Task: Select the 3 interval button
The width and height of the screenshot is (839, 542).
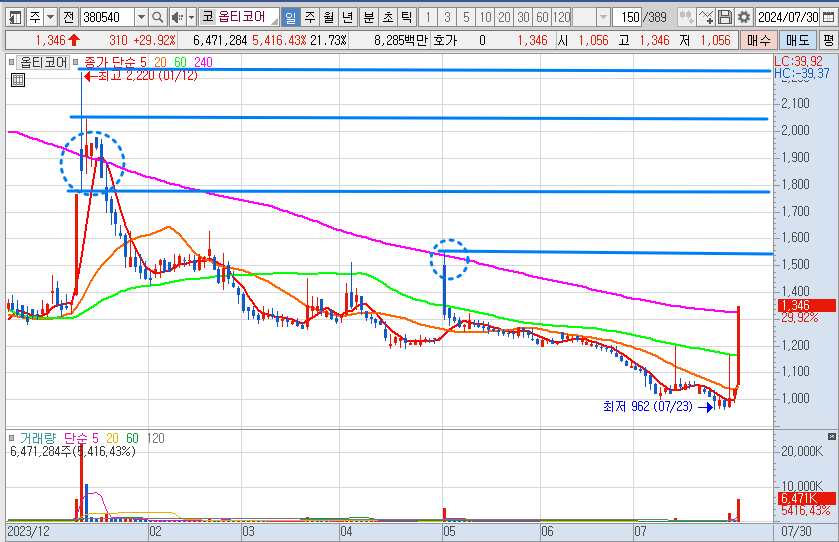Action: point(447,18)
